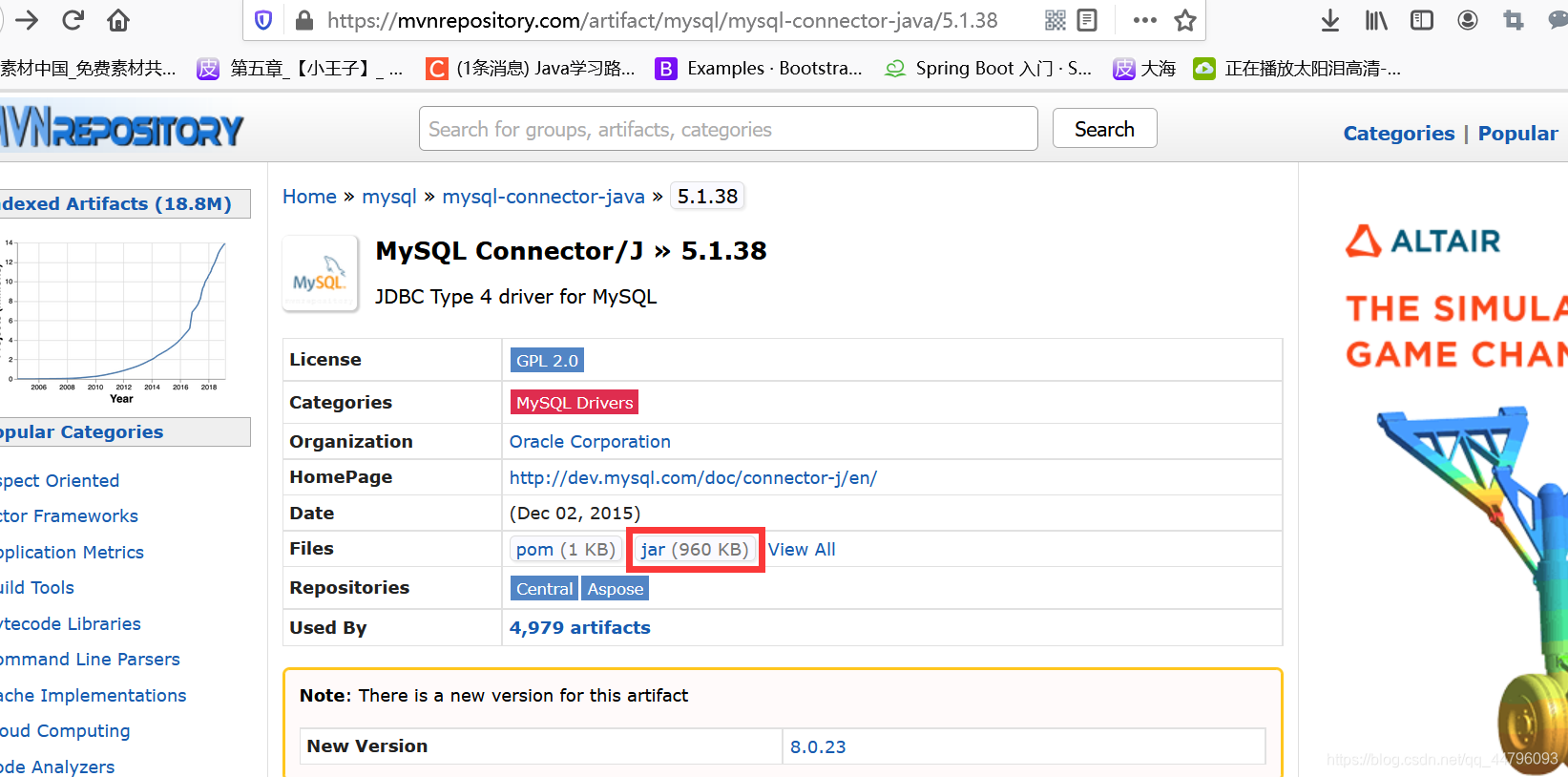Click the MVNRepository logo
Viewport: 1568px width, 777px height.
tap(122, 129)
